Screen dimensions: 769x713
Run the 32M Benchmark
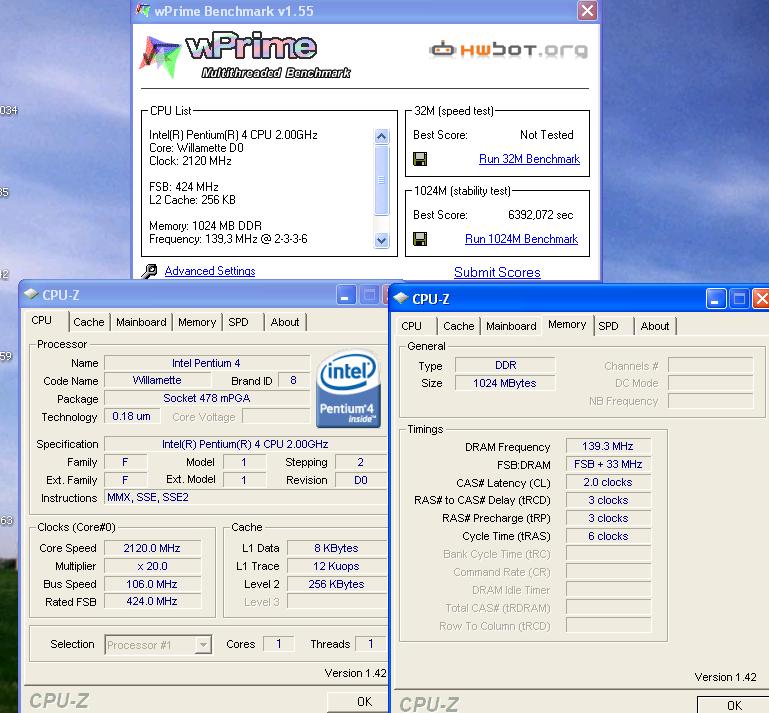[529, 159]
